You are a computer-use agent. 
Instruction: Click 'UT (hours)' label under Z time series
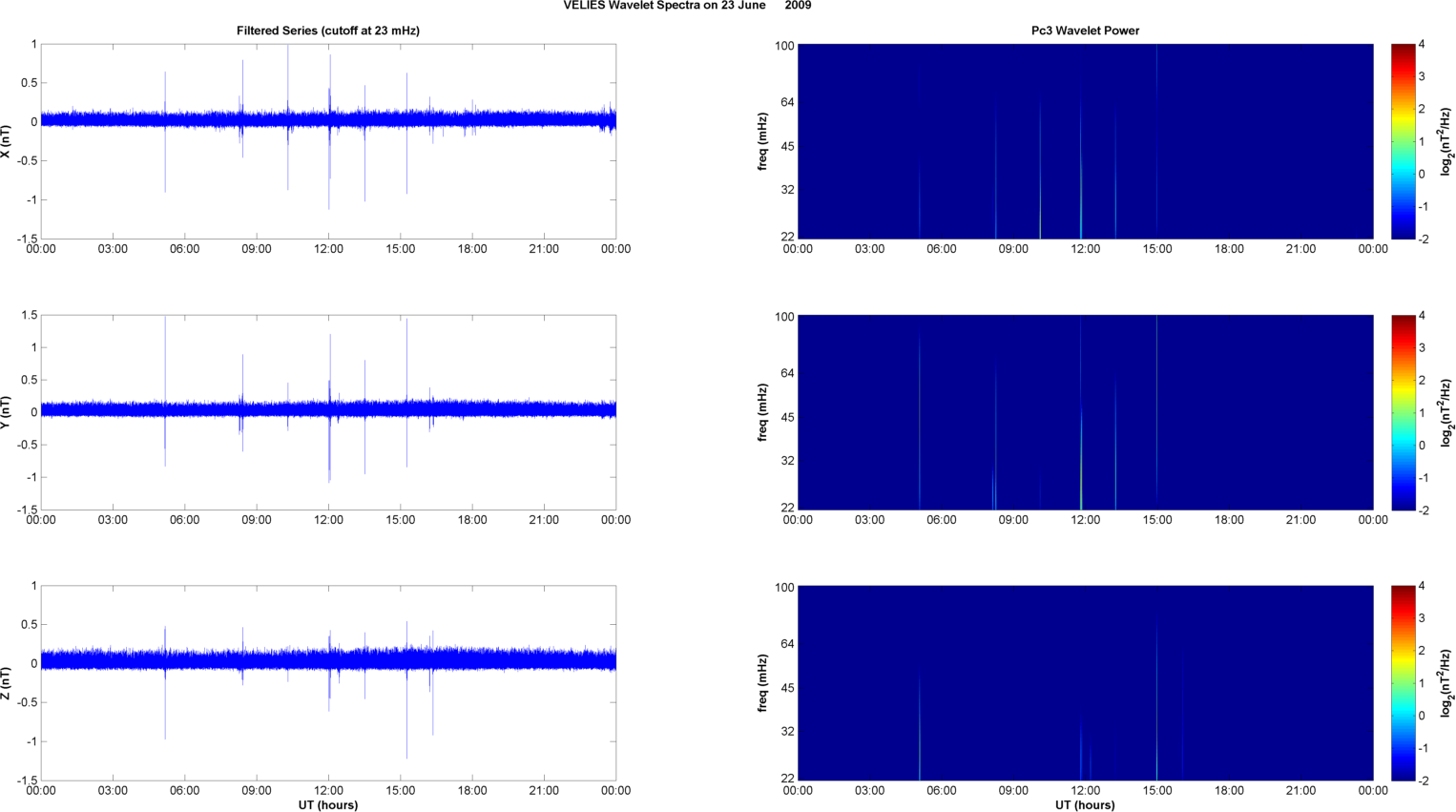coord(328,805)
